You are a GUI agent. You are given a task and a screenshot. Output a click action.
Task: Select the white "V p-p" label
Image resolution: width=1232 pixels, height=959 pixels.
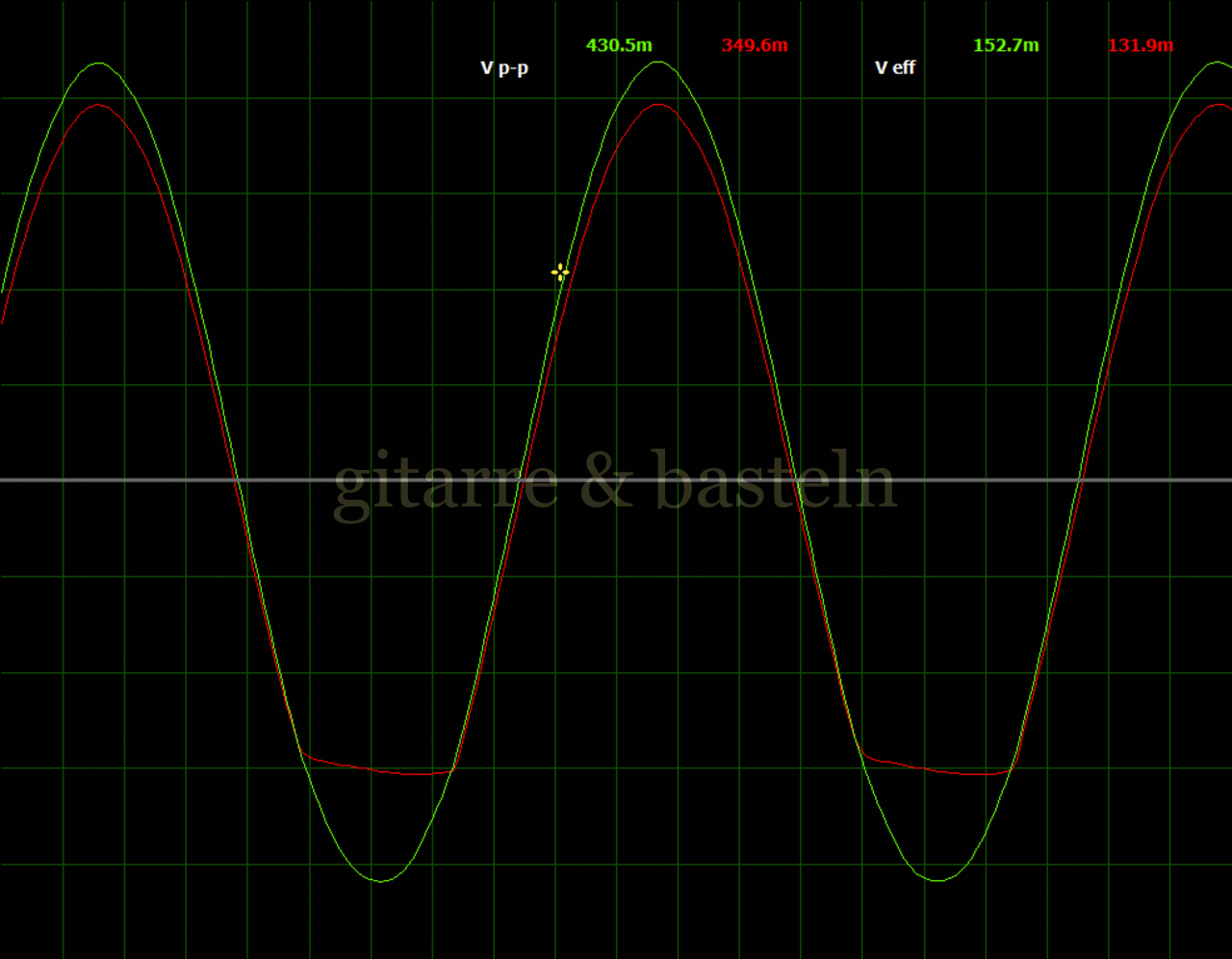click(504, 67)
